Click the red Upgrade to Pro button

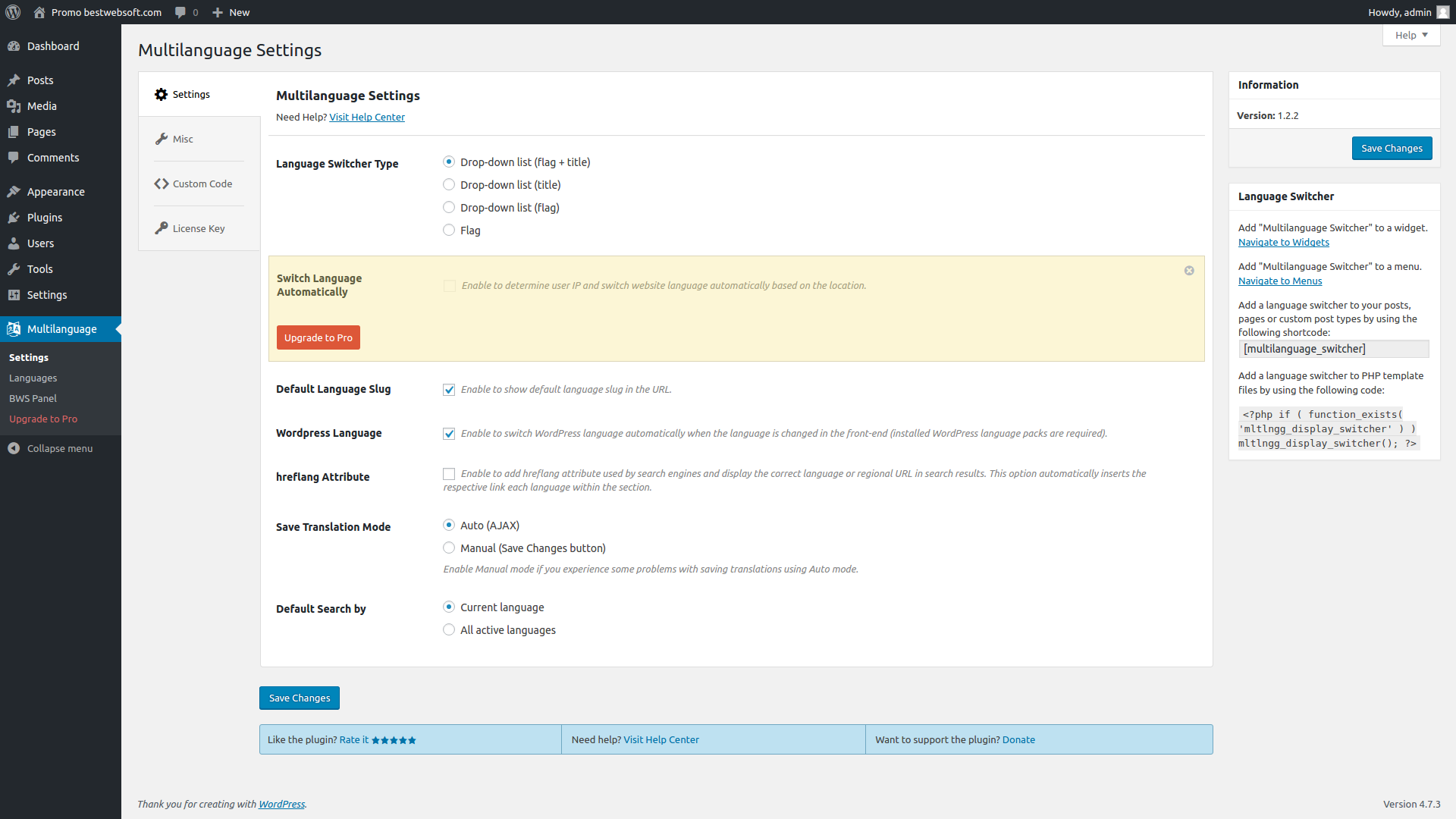[318, 337]
